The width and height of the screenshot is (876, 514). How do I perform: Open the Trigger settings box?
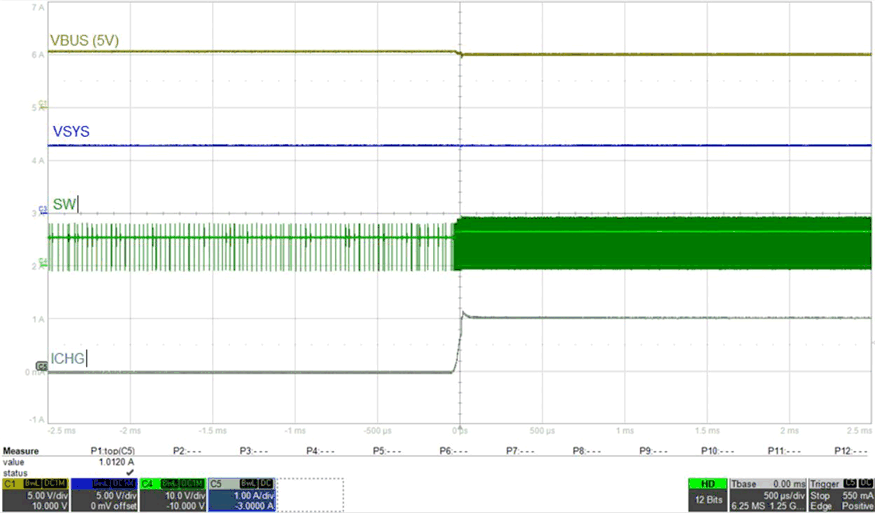point(841,494)
